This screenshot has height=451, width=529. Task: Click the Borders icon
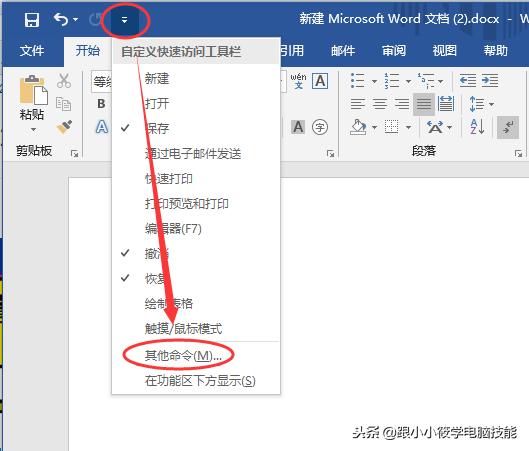[391, 127]
